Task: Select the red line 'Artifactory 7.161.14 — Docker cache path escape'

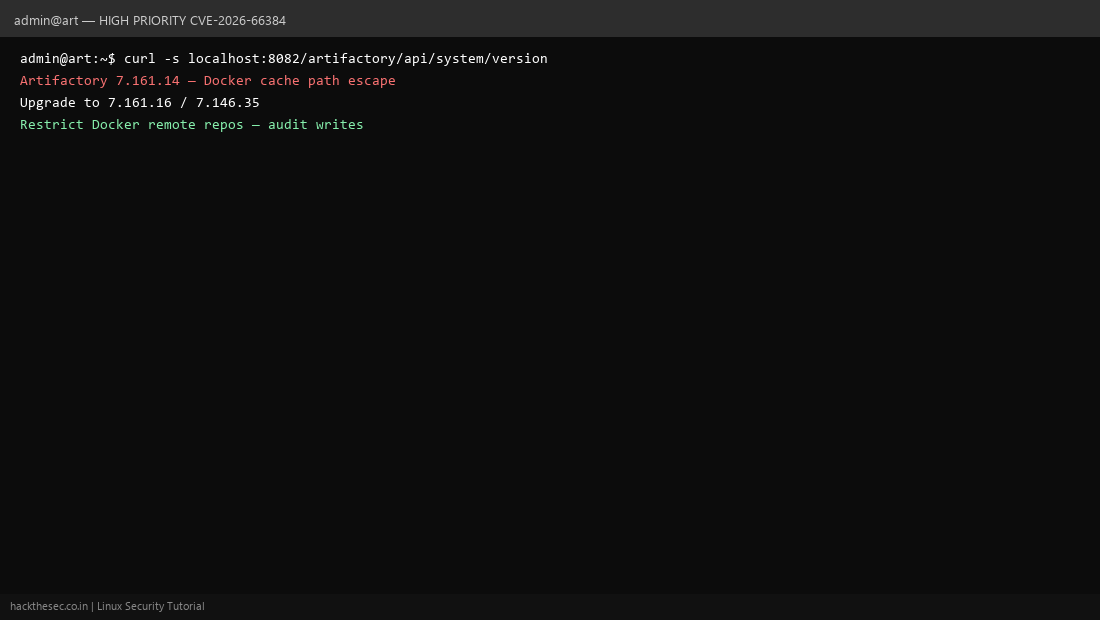Action: [x=208, y=81]
